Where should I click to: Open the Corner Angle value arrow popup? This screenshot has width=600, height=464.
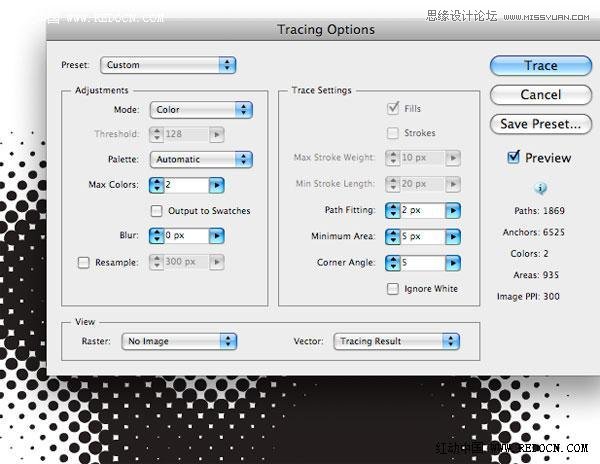coord(452,263)
